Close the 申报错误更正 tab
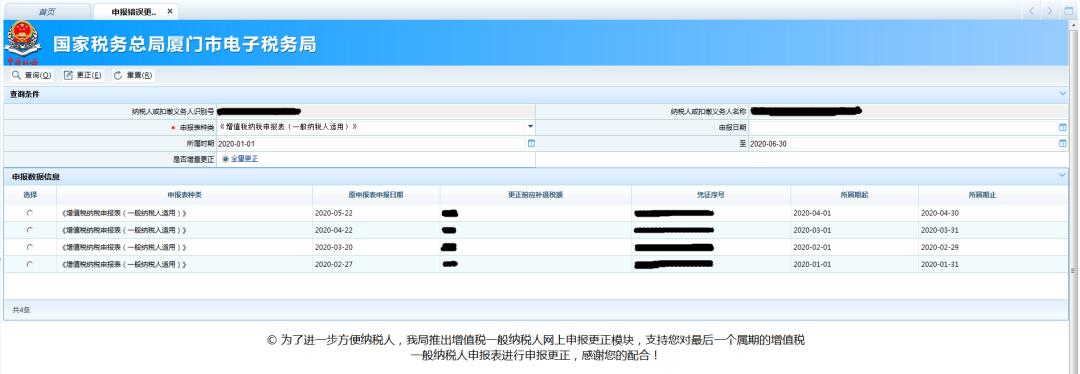 click(x=170, y=12)
